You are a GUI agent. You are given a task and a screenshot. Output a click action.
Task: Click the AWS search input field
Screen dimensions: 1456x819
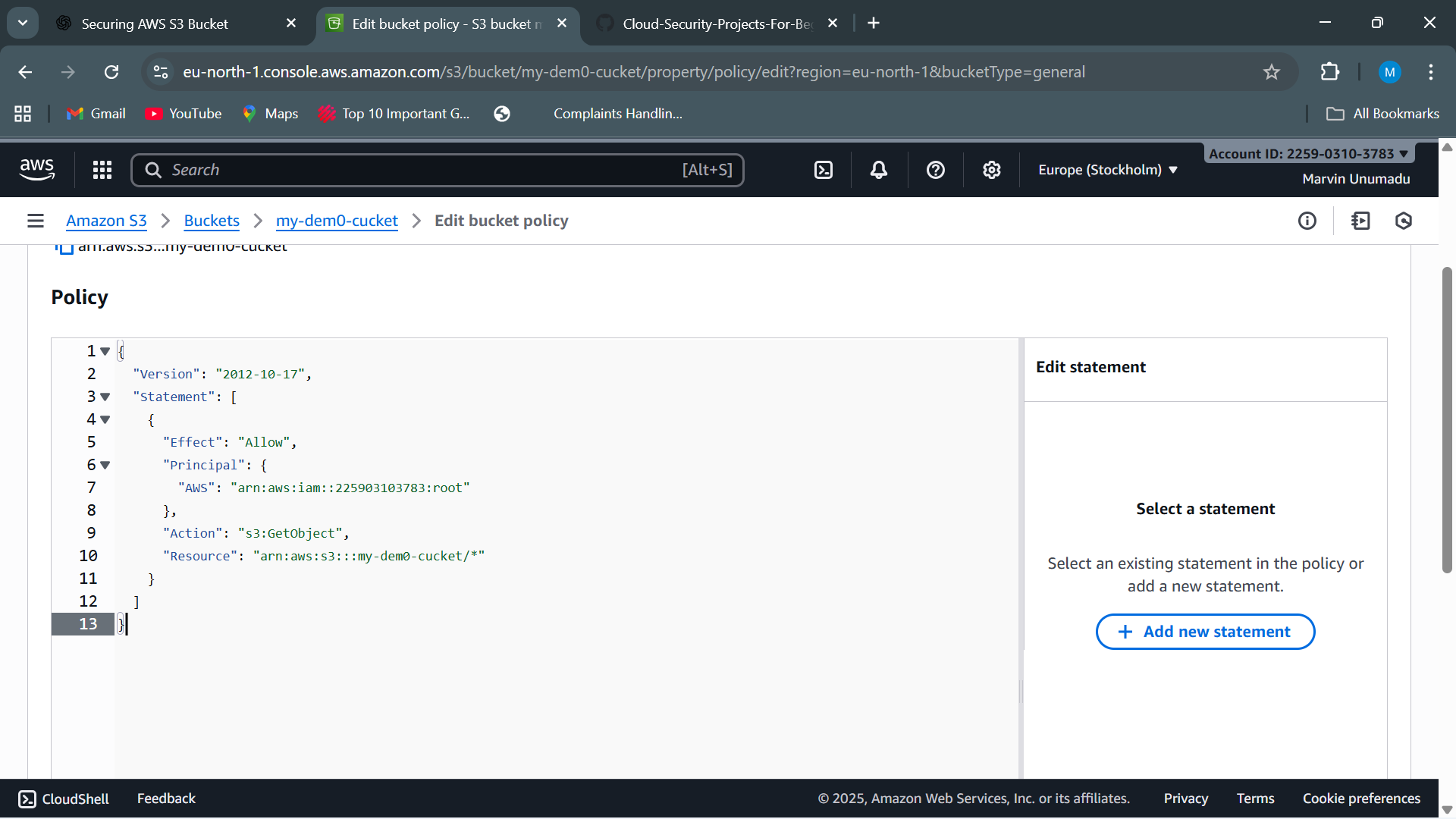coord(425,170)
